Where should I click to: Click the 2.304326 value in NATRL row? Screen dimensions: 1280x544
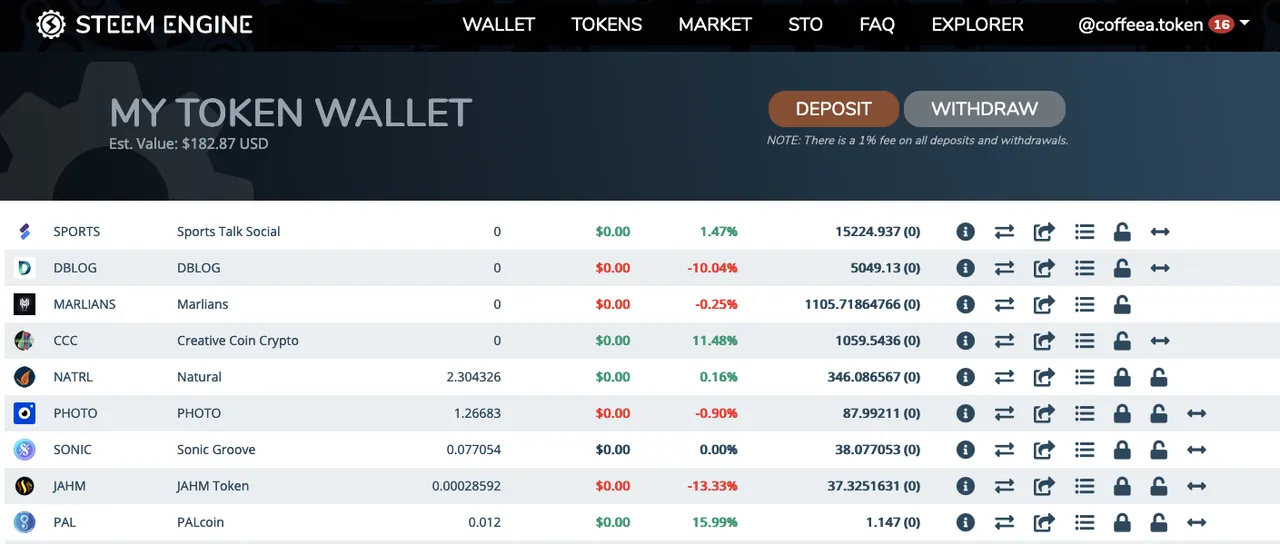tap(474, 377)
